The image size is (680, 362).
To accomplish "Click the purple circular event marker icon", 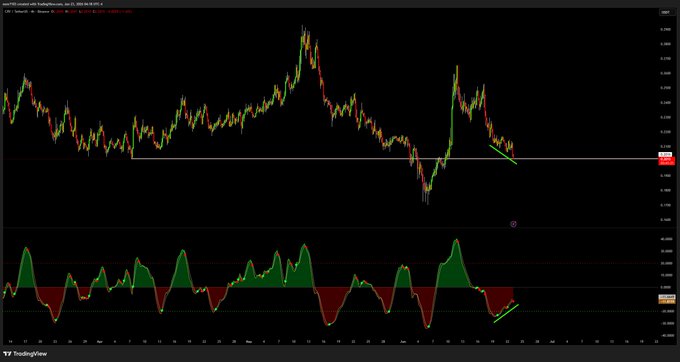I will click(x=513, y=224).
